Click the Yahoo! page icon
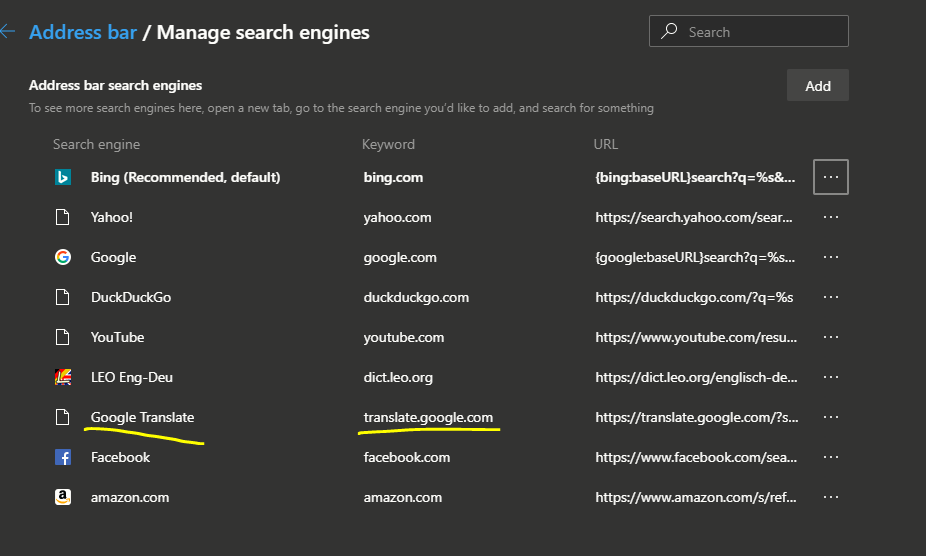The width and height of the screenshot is (926, 556). (62, 217)
